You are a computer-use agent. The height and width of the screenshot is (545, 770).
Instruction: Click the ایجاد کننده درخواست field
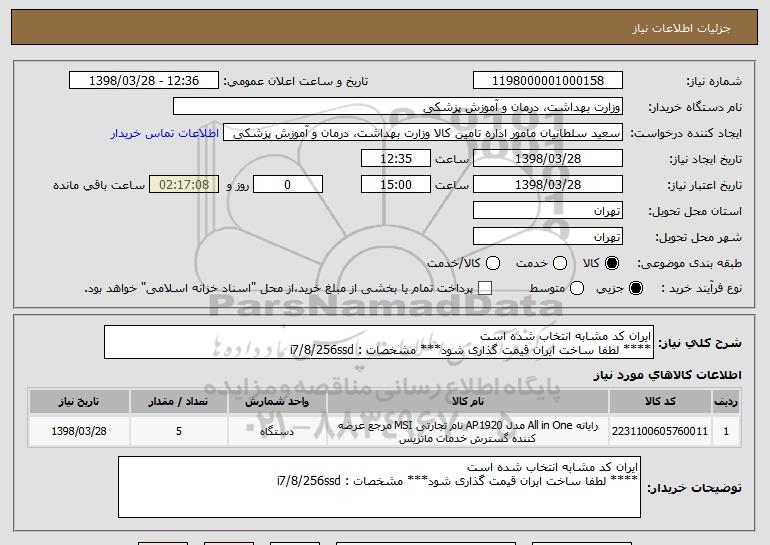(x=423, y=133)
